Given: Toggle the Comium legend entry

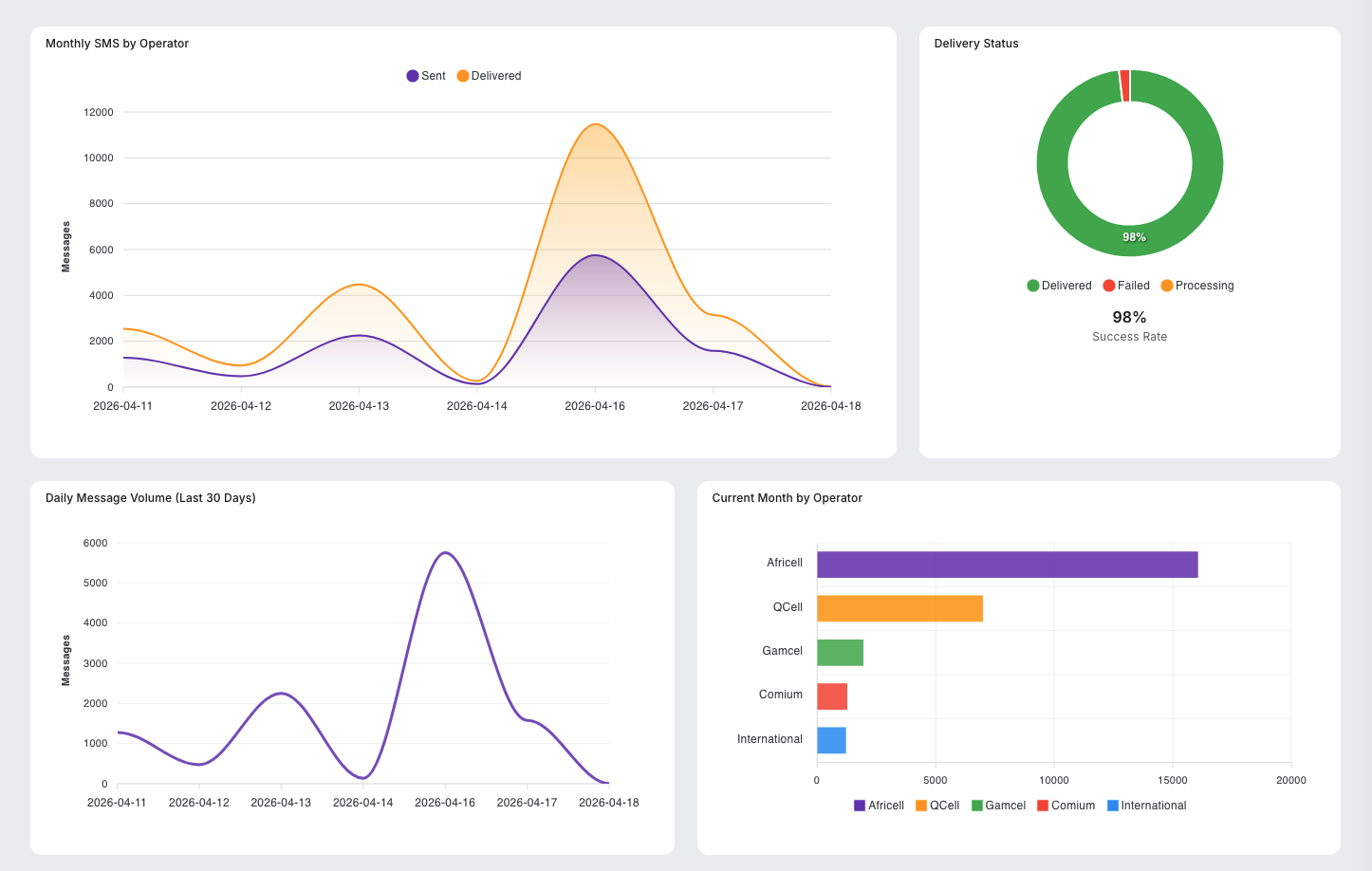Looking at the screenshot, I should tap(1066, 806).
